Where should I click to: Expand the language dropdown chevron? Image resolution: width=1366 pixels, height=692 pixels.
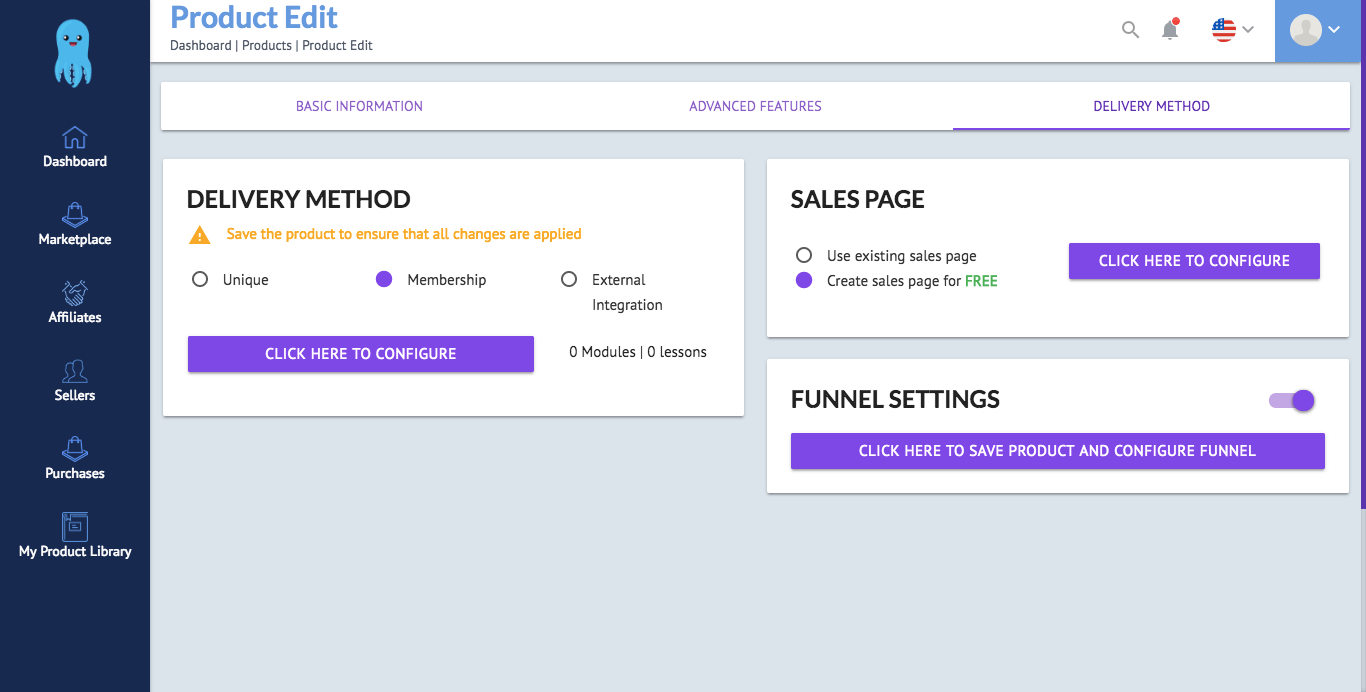coord(1248,30)
